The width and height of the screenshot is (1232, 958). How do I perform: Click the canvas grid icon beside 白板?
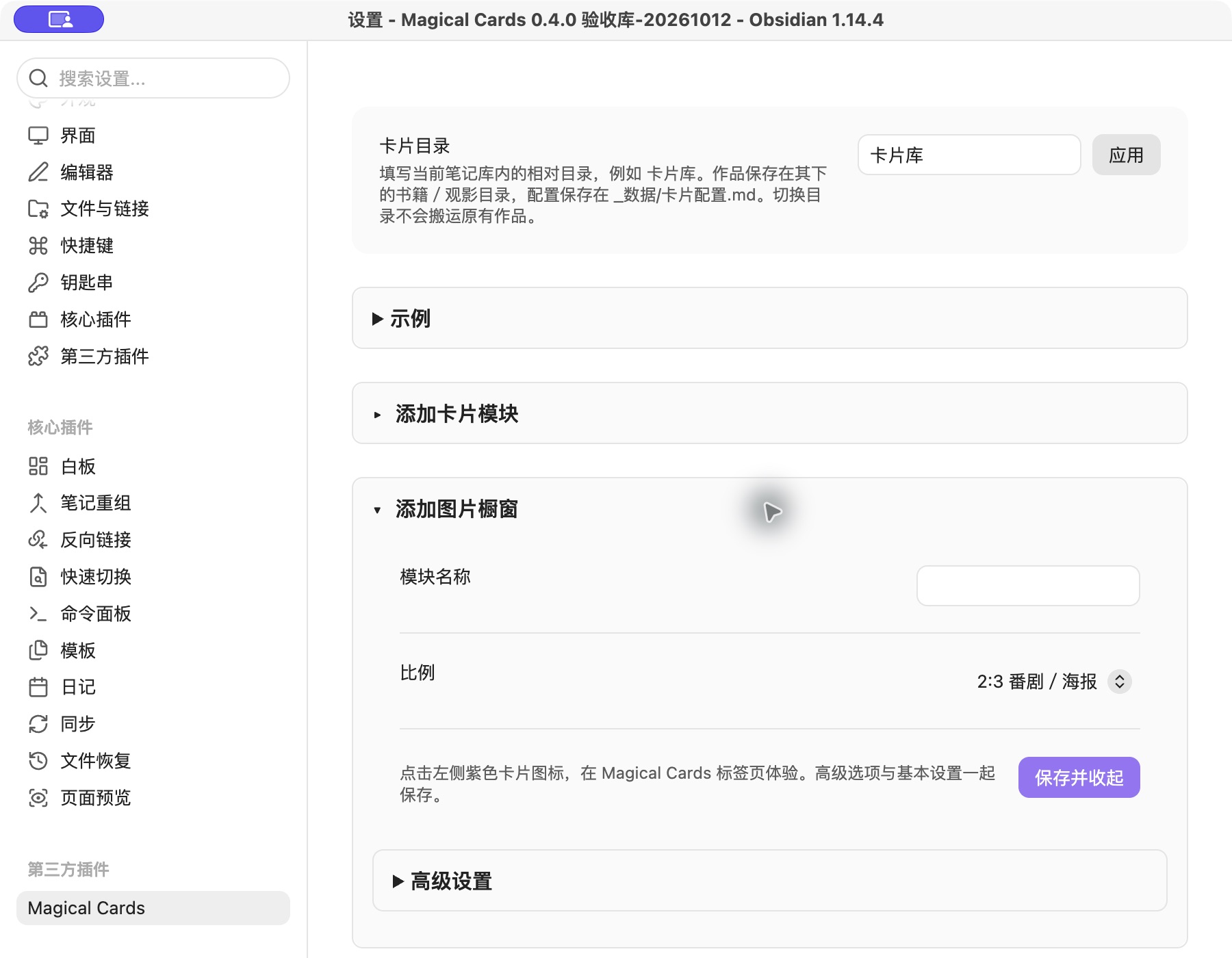38,466
